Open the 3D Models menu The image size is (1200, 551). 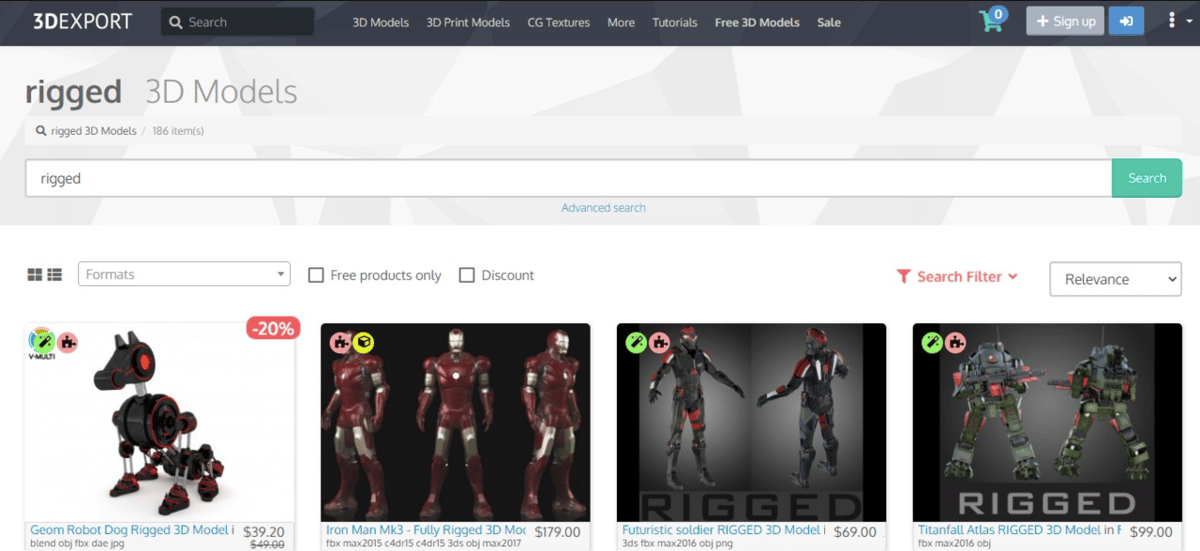coord(380,22)
